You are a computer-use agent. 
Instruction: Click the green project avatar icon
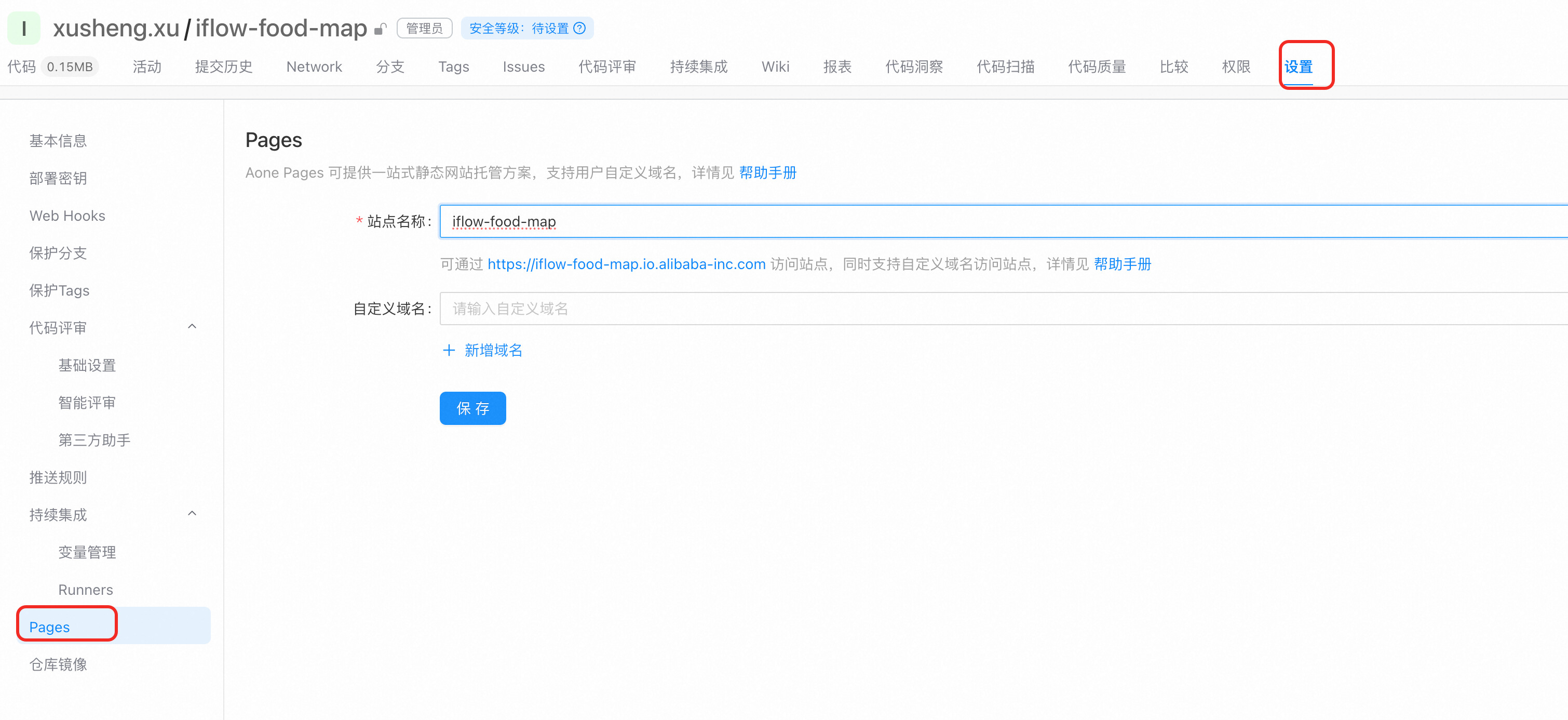(23, 28)
